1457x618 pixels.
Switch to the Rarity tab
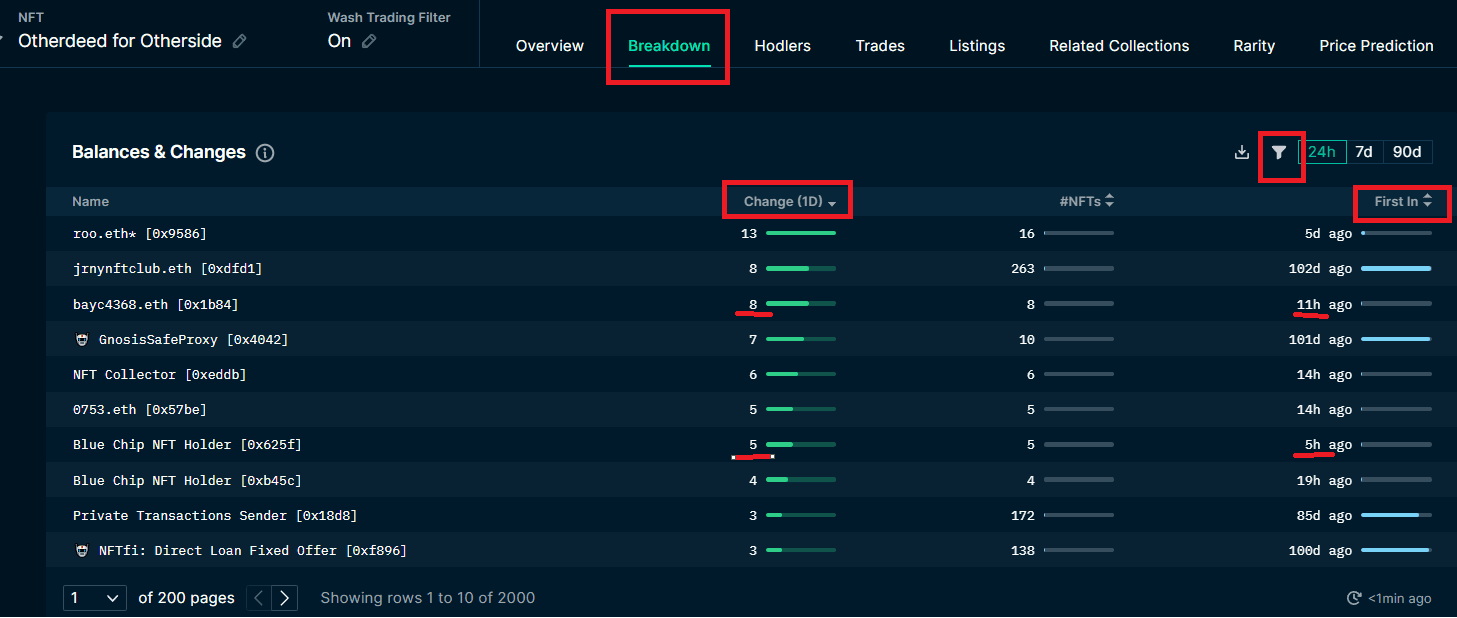pos(1254,46)
